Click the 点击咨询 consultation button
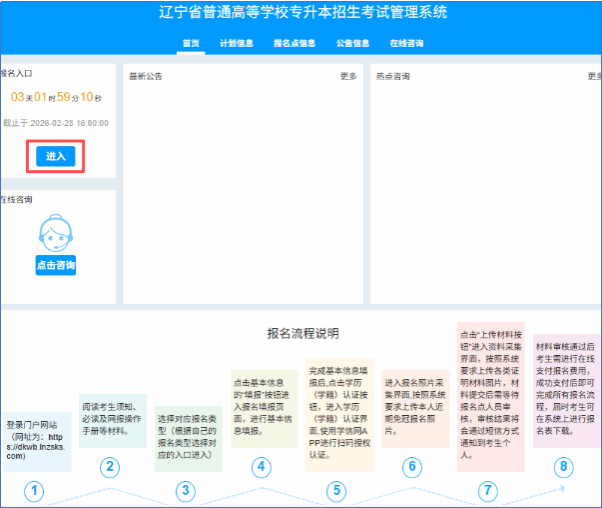The image size is (602, 508). (x=55, y=266)
